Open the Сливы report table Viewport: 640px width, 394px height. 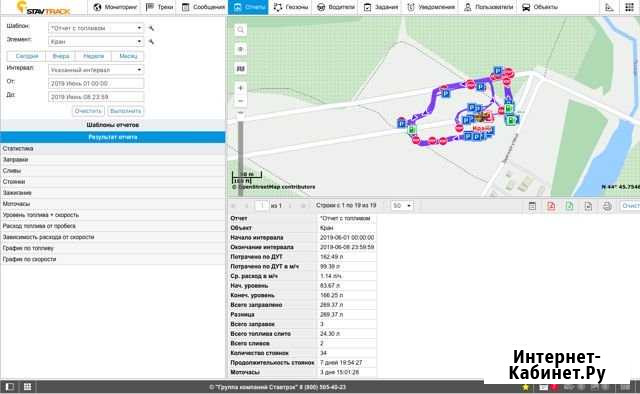pos(113,171)
